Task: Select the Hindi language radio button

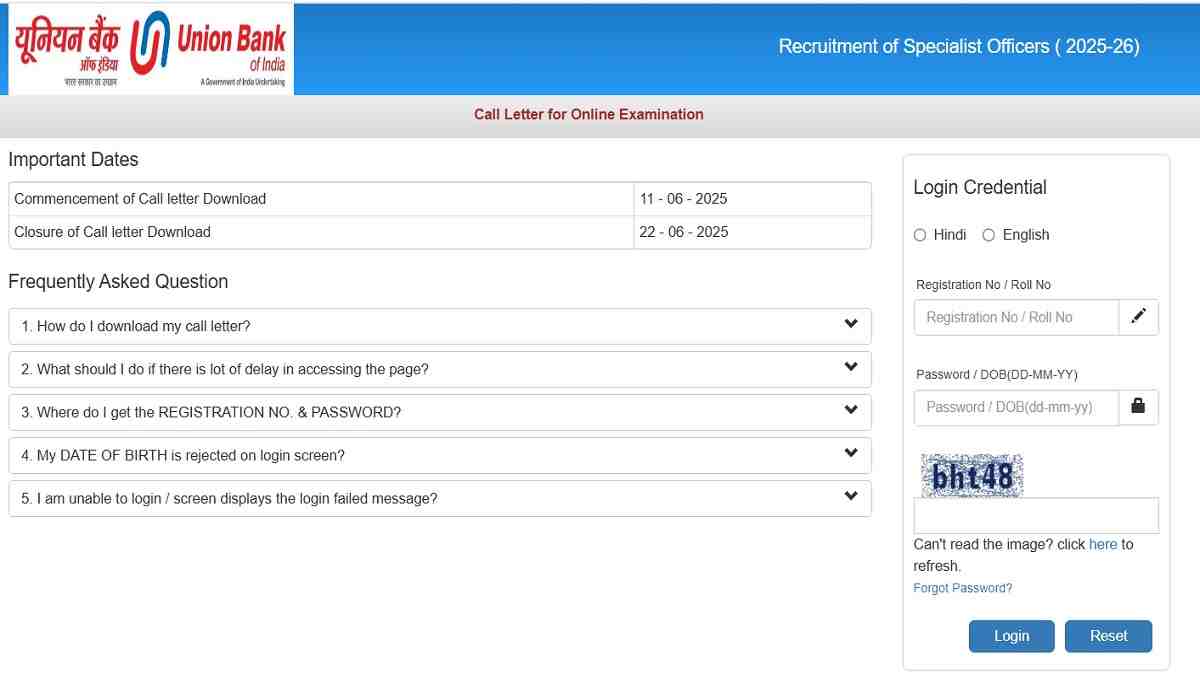Action: pos(920,235)
